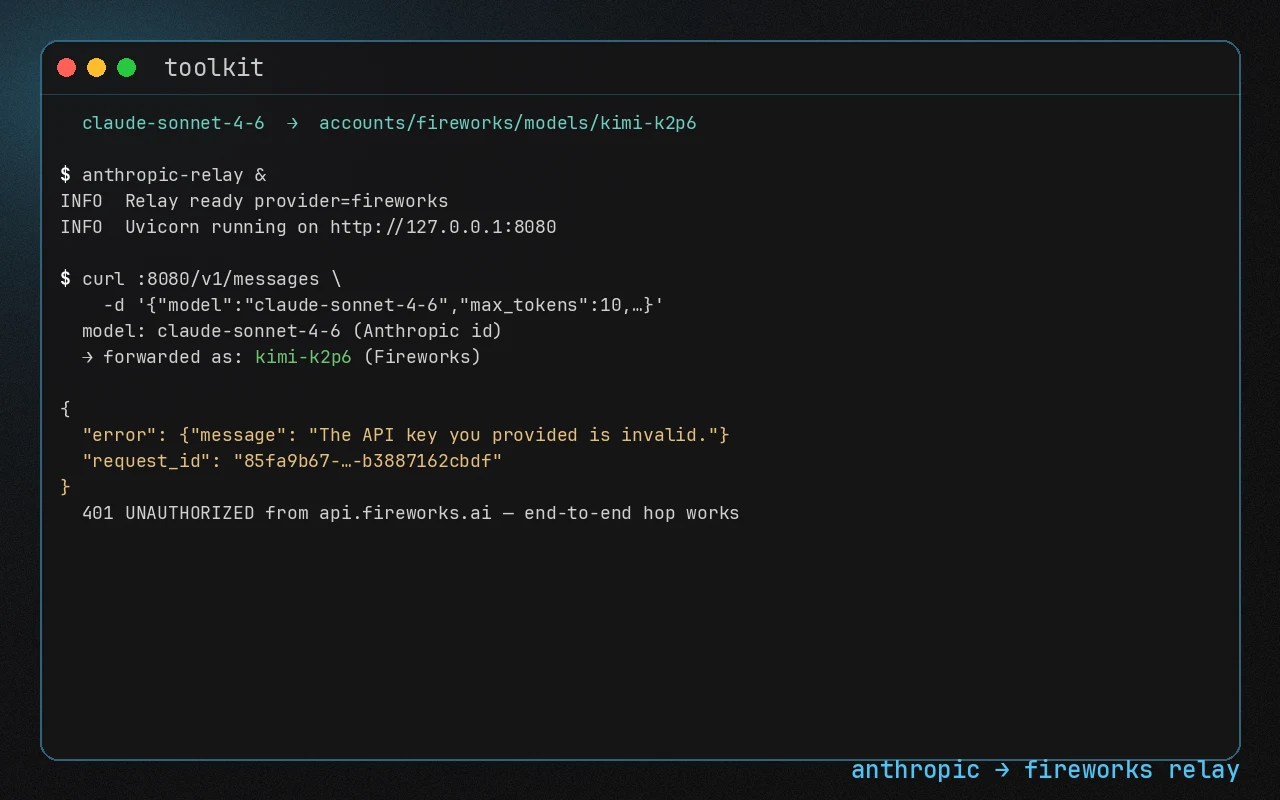Select the "(Anthropic id)" model line
Screen dimensions: 1280x800
pos(292,331)
